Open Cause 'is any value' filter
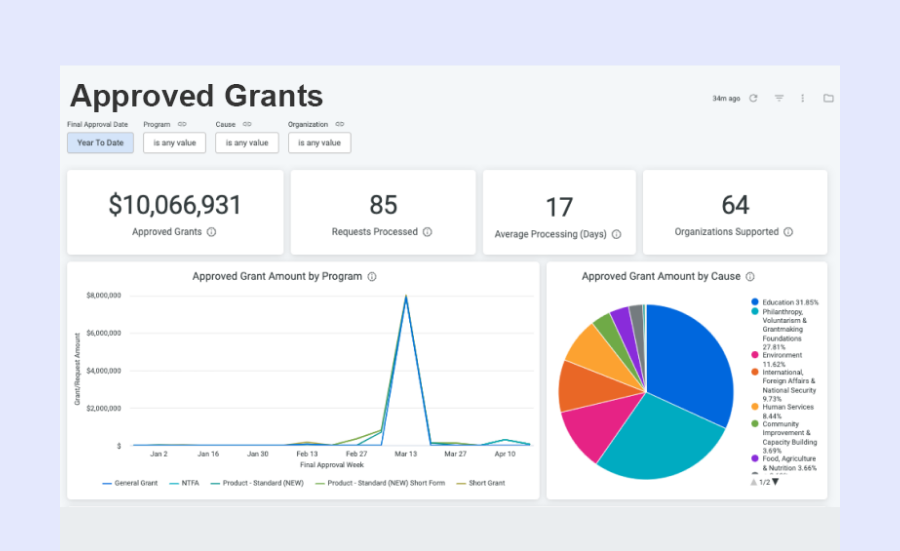The image size is (900, 551). [x=247, y=143]
